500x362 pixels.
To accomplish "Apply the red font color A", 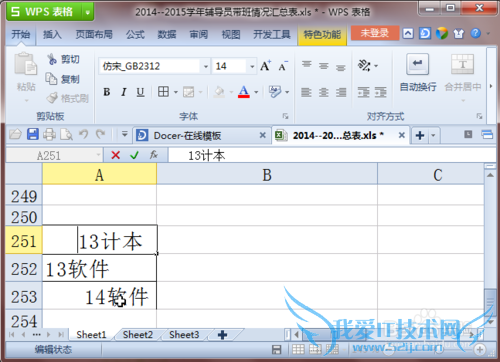I will (x=244, y=92).
